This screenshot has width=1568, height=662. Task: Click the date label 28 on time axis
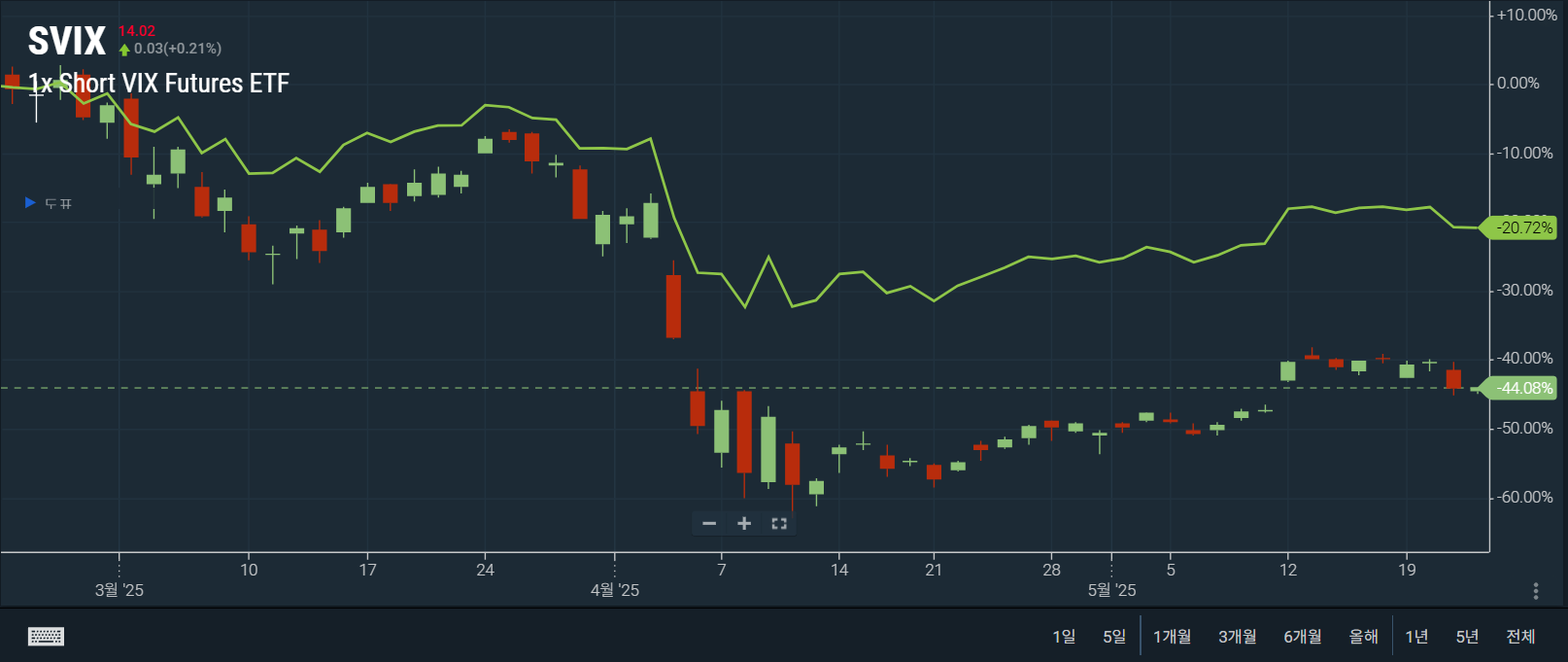pos(1052,570)
